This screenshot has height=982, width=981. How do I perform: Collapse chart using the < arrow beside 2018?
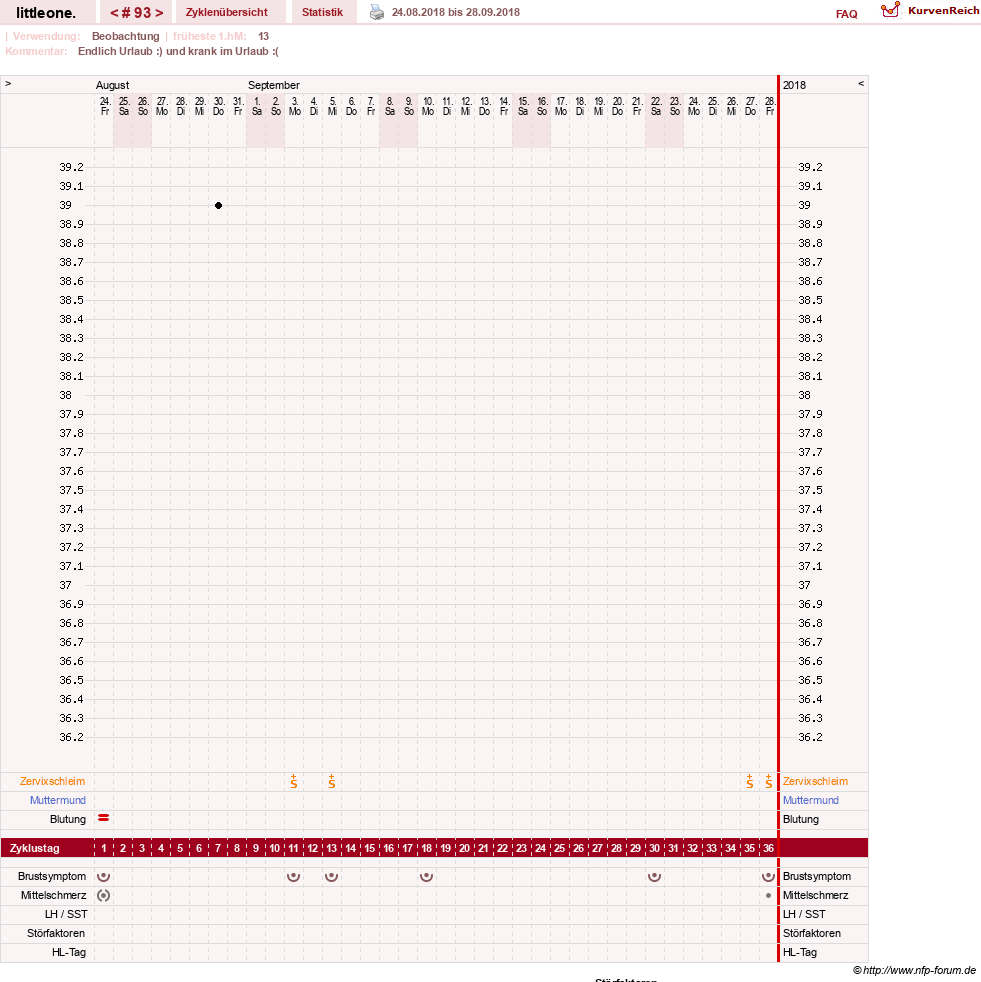[861, 83]
